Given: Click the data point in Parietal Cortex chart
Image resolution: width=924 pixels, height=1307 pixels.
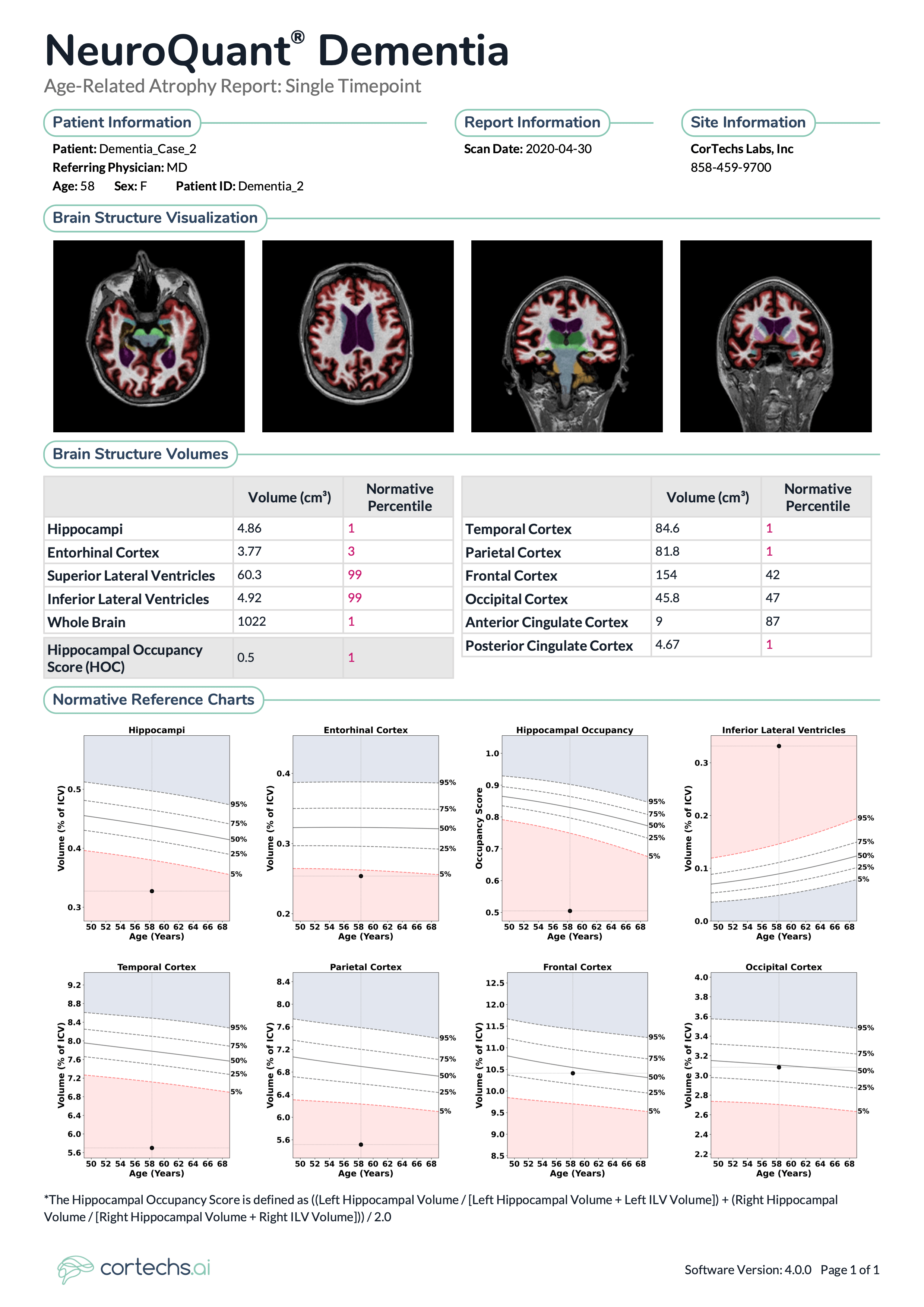Looking at the screenshot, I should click(x=361, y=1144).
